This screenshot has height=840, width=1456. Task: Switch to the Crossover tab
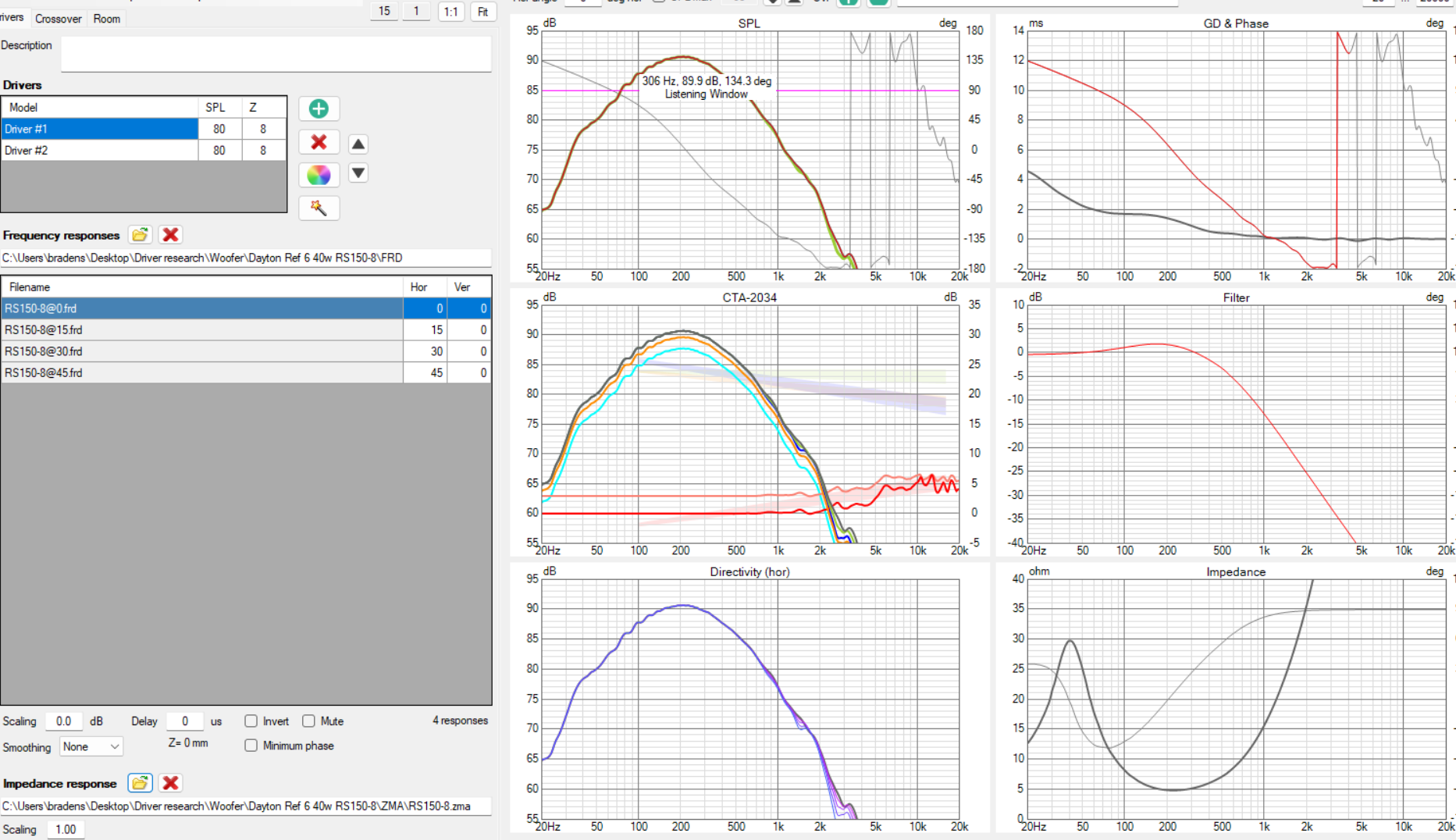(x=59, y=19)
